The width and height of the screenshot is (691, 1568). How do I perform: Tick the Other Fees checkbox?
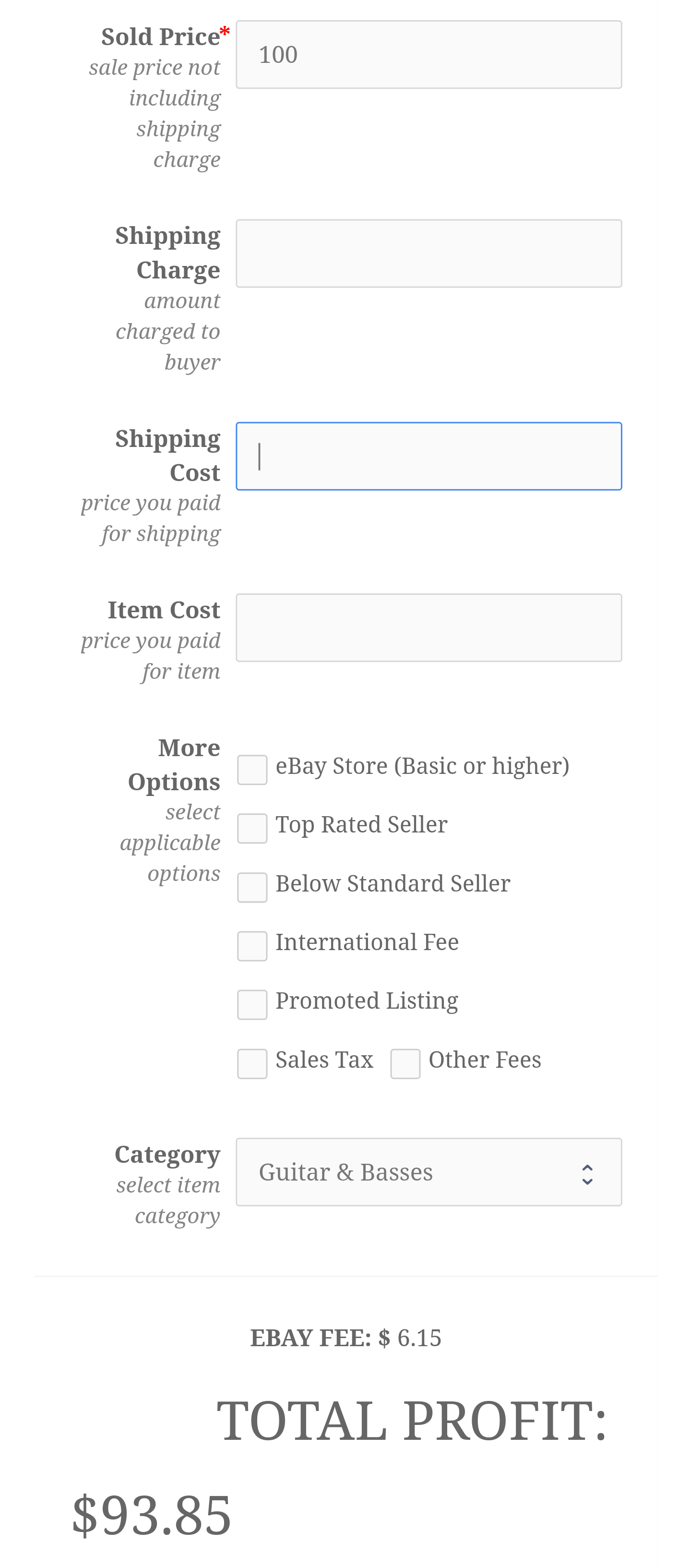[x=405, y=1064]
